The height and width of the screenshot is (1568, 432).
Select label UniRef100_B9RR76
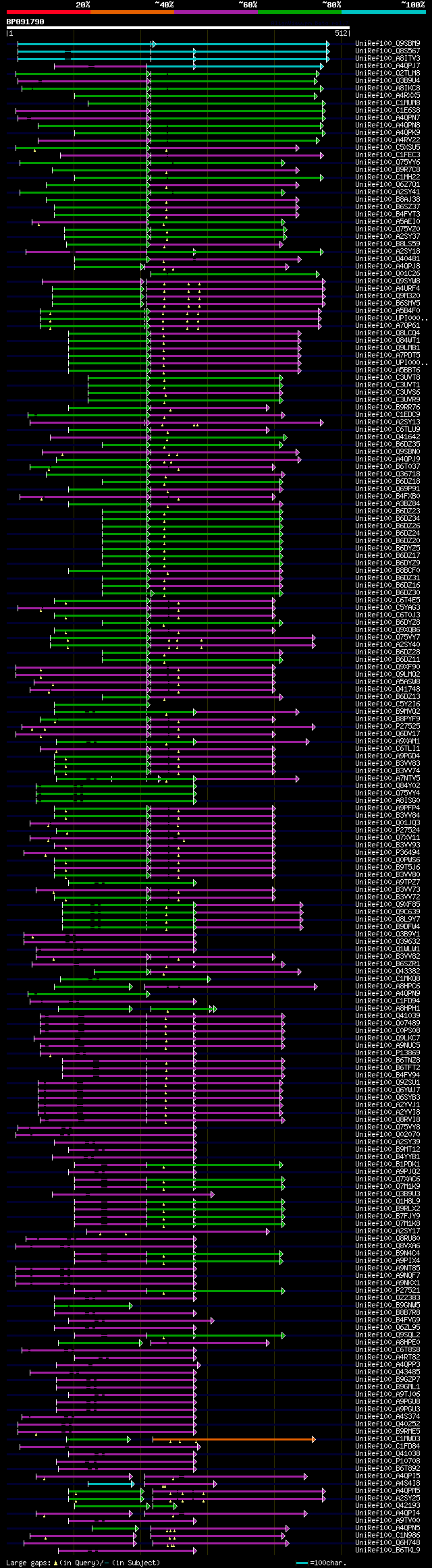pyautogui.click(x=387, y=408)
